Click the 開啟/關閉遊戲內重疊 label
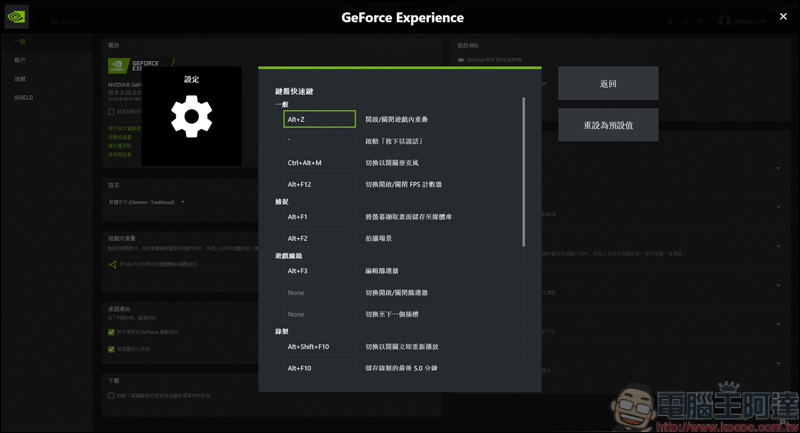The image size is (800, 433). pyautogui.click(x=396, y=119)
